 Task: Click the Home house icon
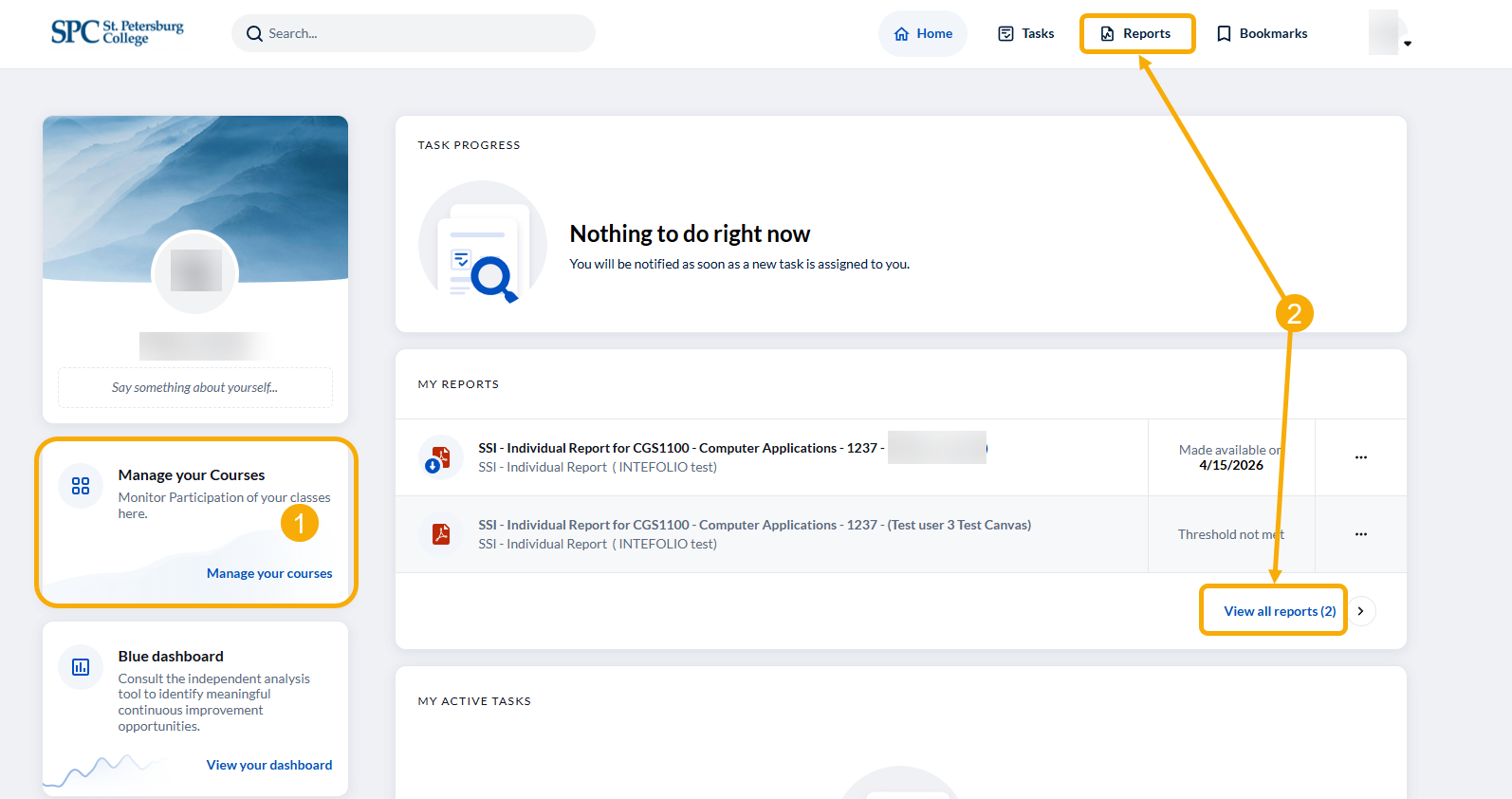[901, 34]
